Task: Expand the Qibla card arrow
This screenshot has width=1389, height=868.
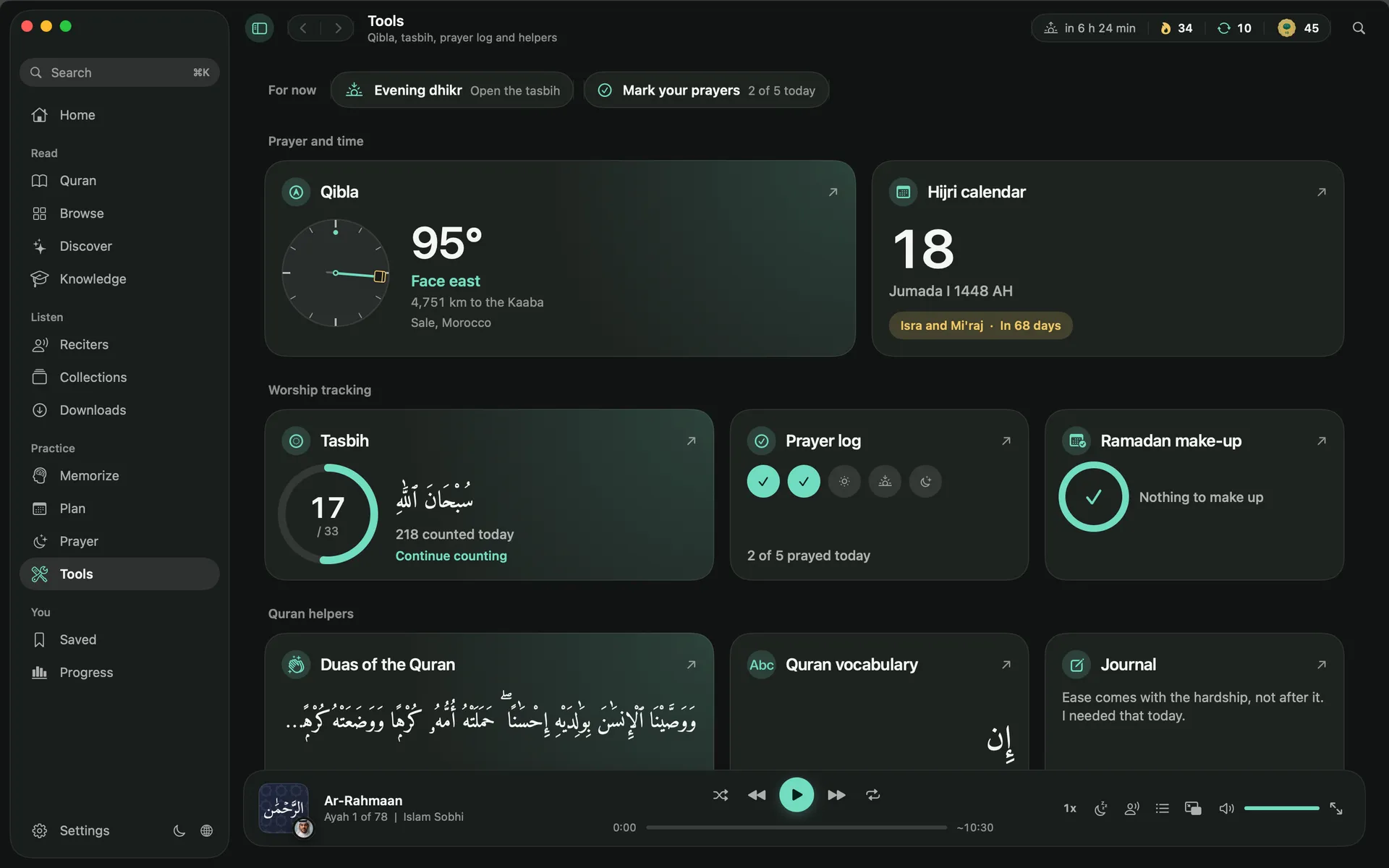Action: click(x=833, y=192)
